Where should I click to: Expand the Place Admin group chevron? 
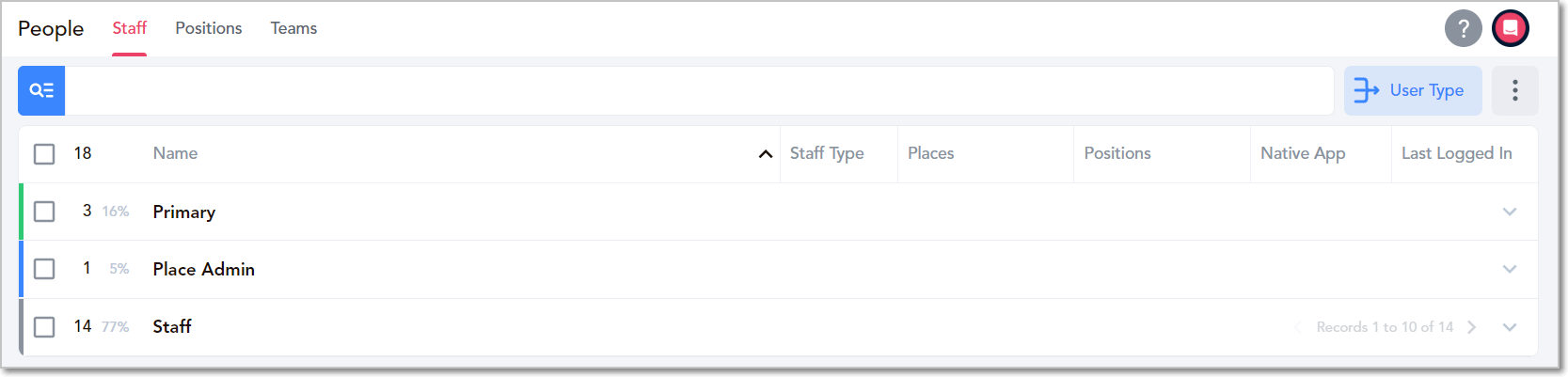[x=1510, y=269]
